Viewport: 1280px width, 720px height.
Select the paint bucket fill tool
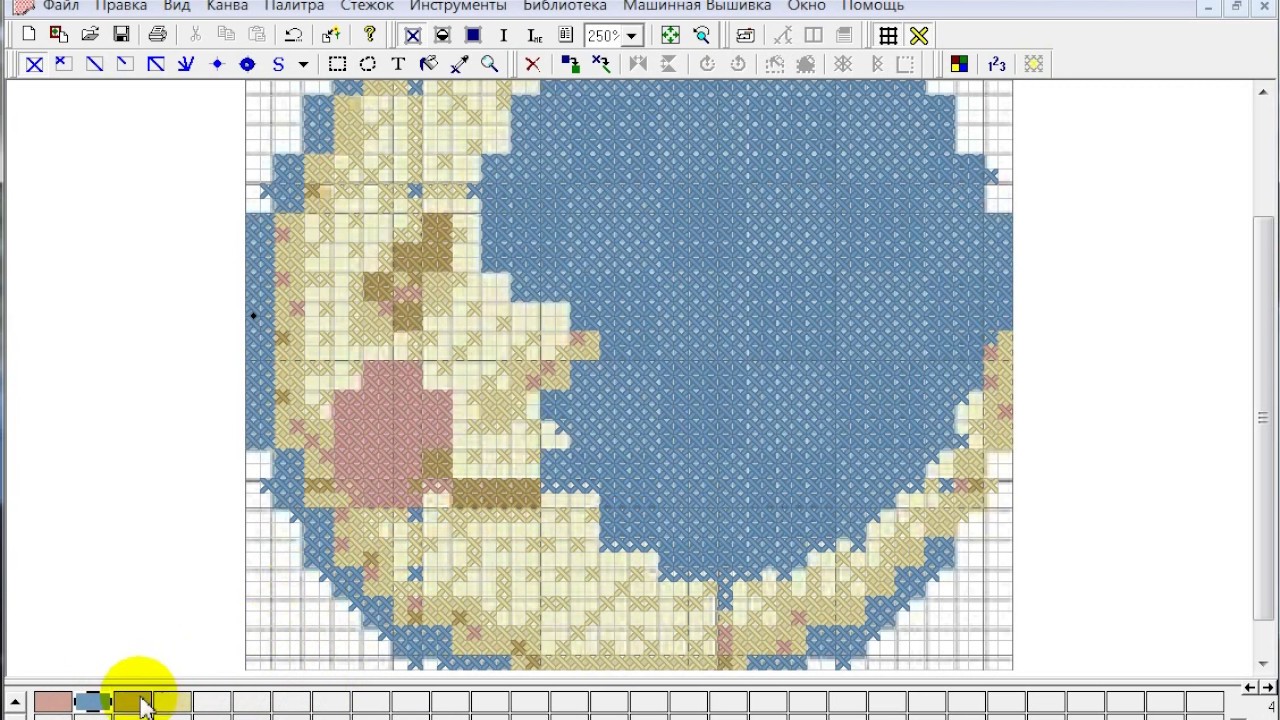point(429,64)
